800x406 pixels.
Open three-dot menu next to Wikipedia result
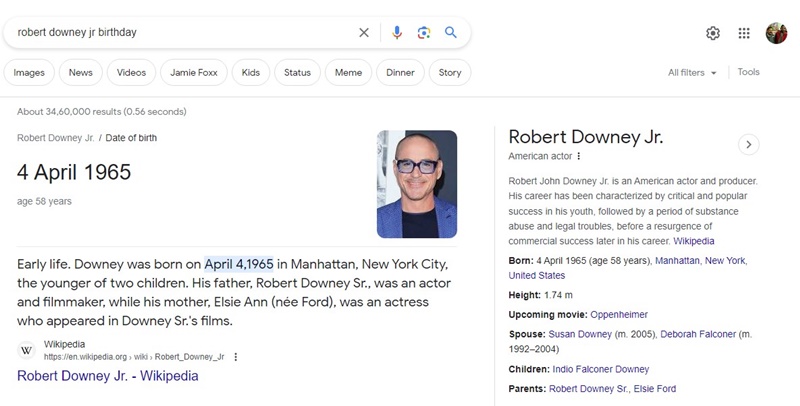coord(236,356)
